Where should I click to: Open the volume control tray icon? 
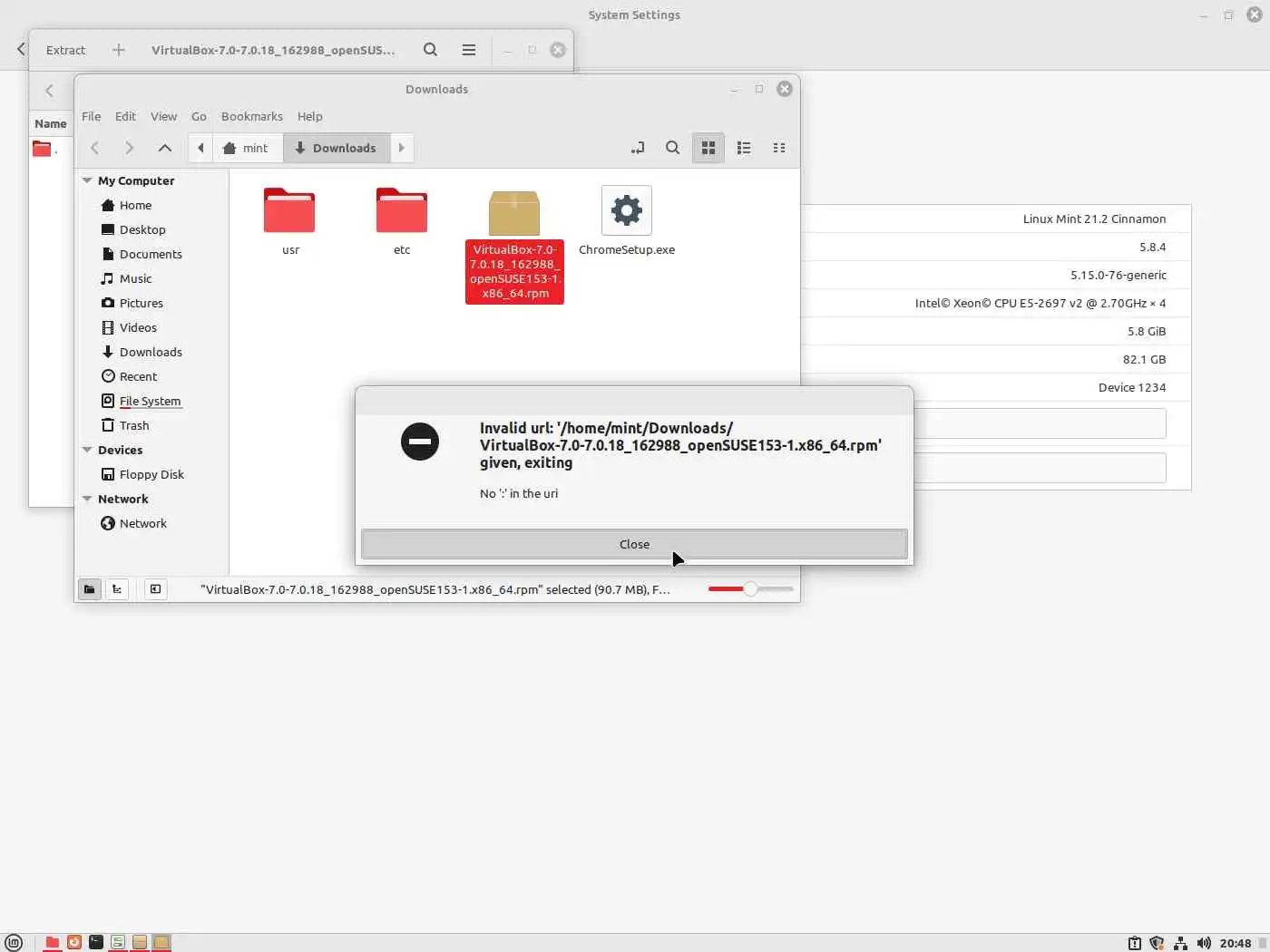click(1204, 943)
